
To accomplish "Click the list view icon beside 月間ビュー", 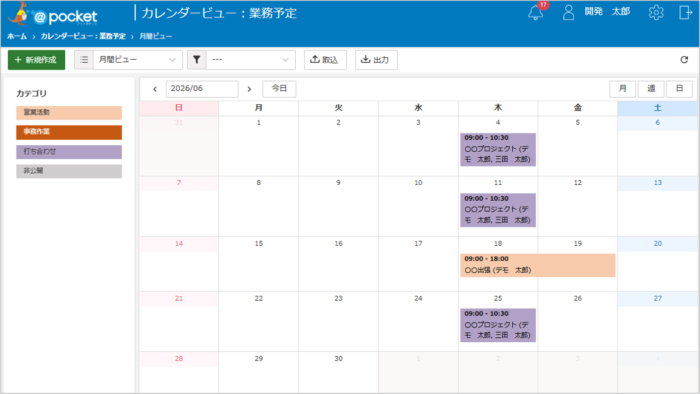I will (84, 60).
